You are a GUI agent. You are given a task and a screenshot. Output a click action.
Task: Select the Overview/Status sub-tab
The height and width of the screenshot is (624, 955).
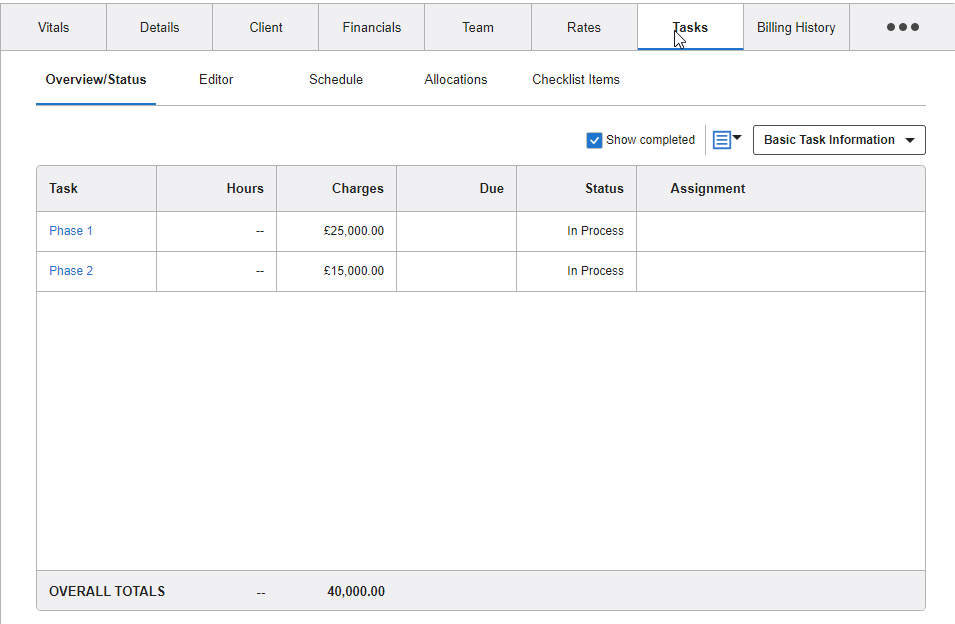point(96,80)
